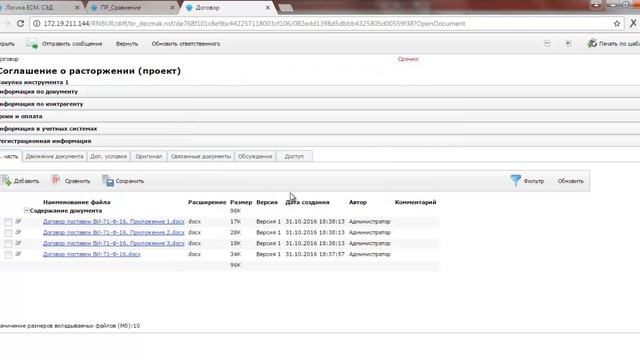Click the site info icon in address bar
Viewport: 640px width, 360px height.
pos(36,24)
